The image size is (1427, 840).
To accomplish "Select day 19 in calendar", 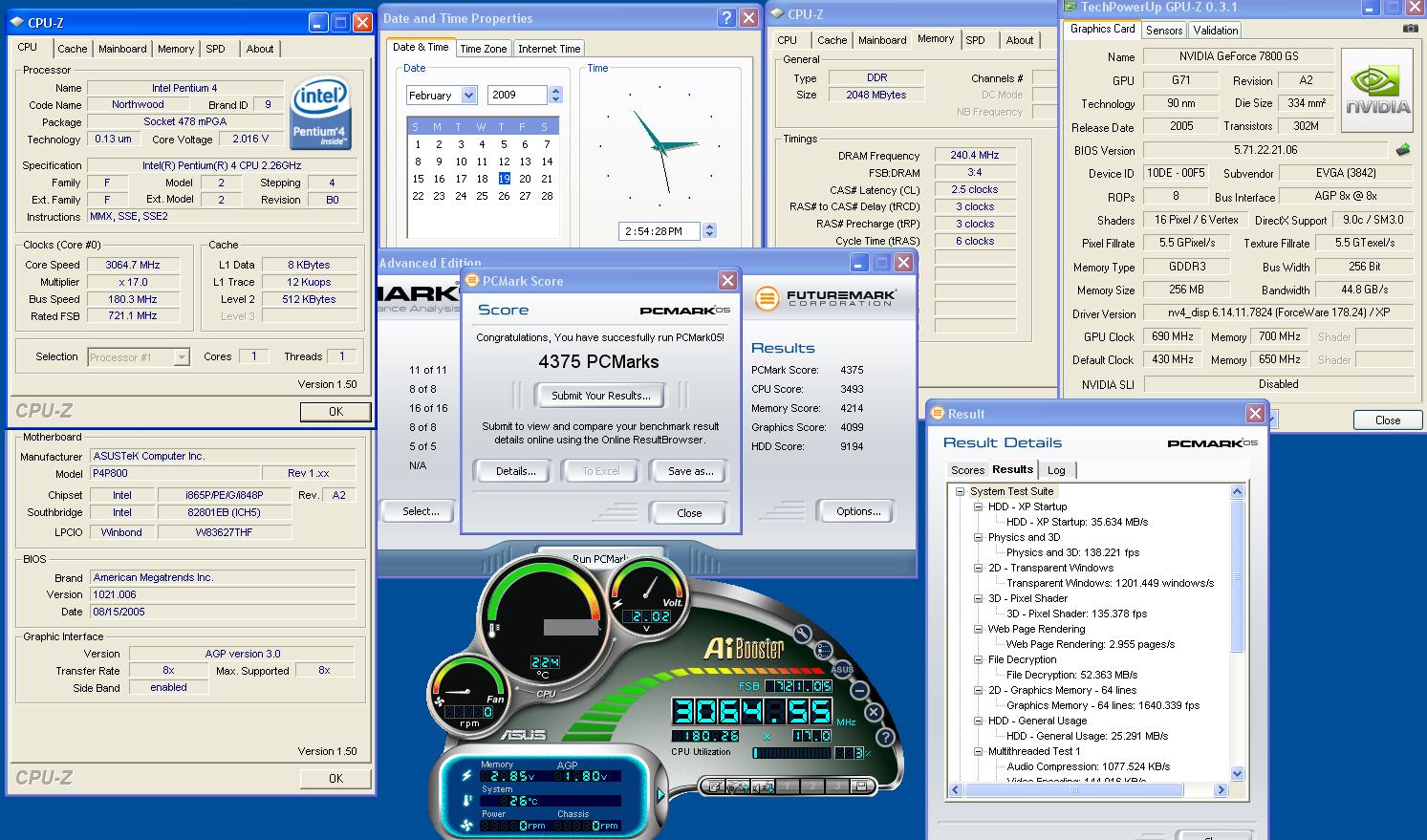I will click(x=504, y=179).
